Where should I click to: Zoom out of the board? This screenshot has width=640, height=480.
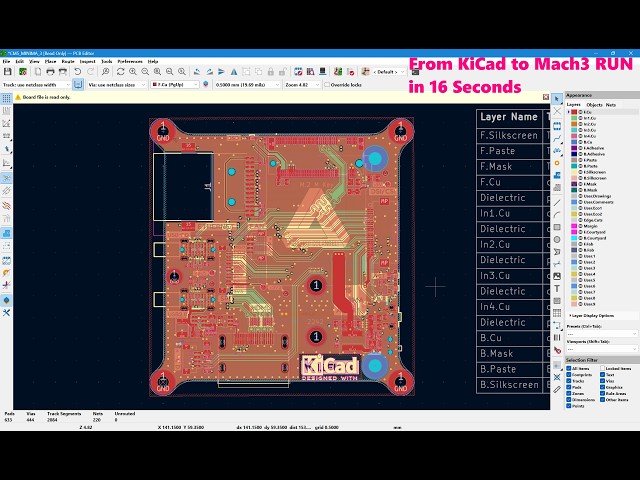pos(145,72)
